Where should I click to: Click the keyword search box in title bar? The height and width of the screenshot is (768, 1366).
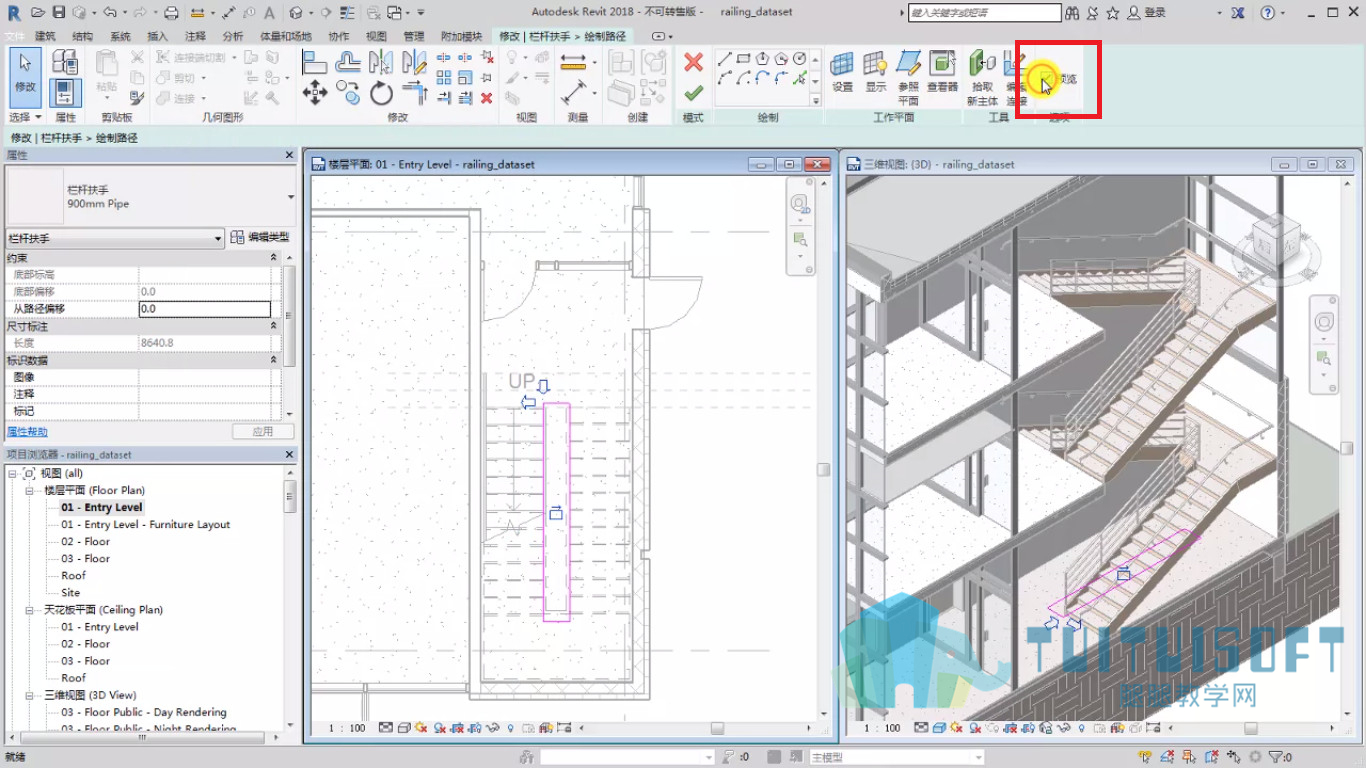pyautogui.click(x=984, y=13)
